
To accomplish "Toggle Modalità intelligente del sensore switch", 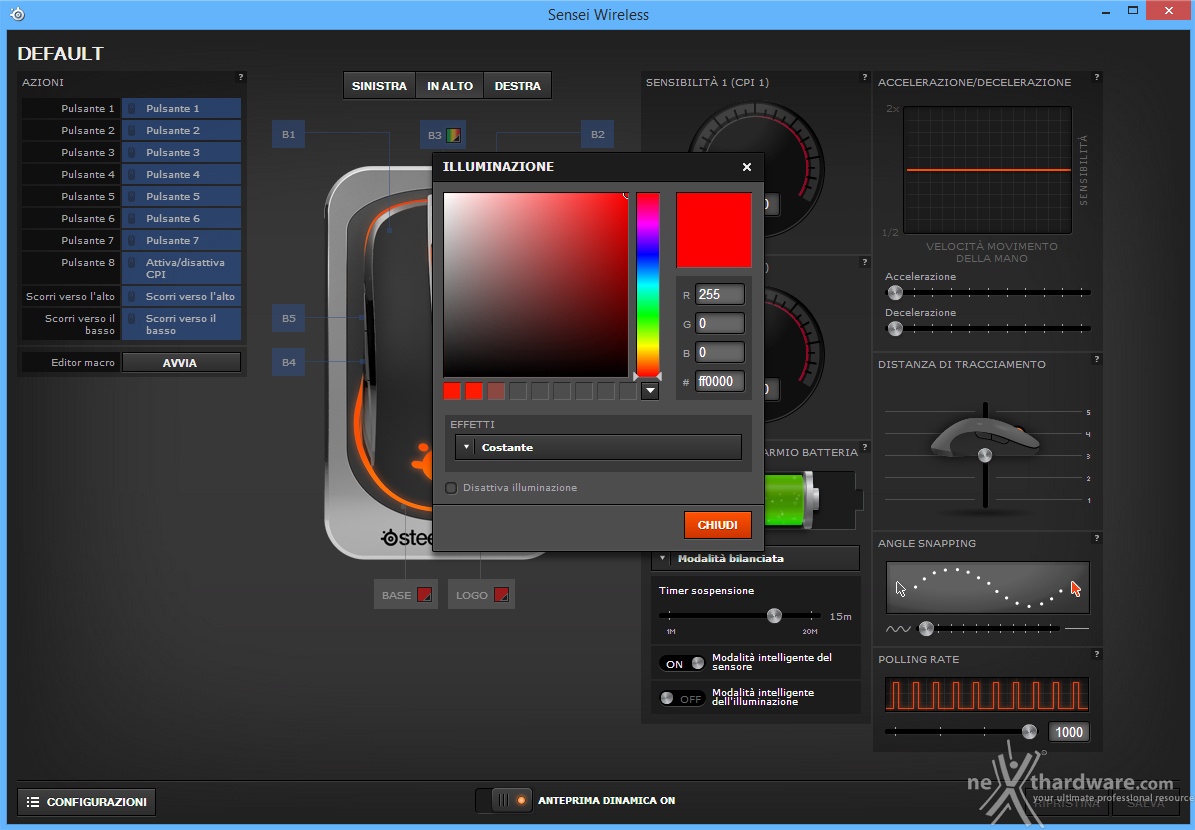I will tap(682, 664).
